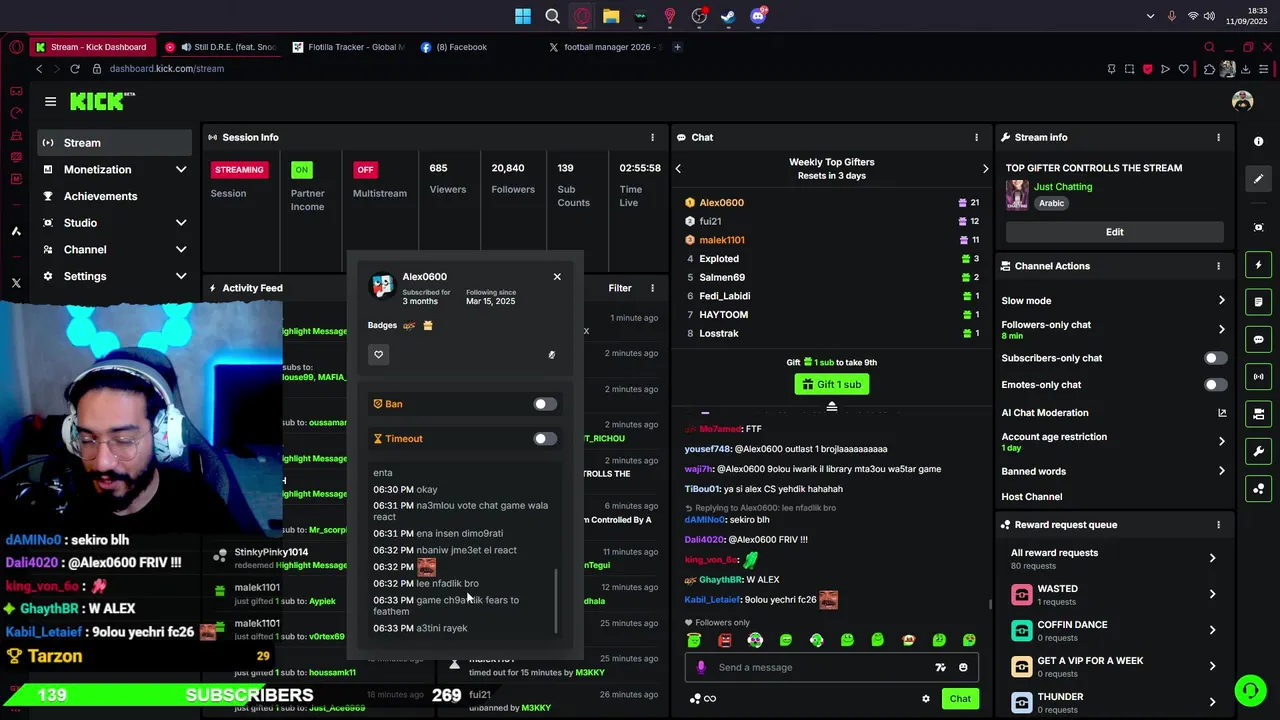This screenshot has width=1280, height=720.
Task: Switch to Flotilla Tracker browser tab
Action: tap(348, 47)
